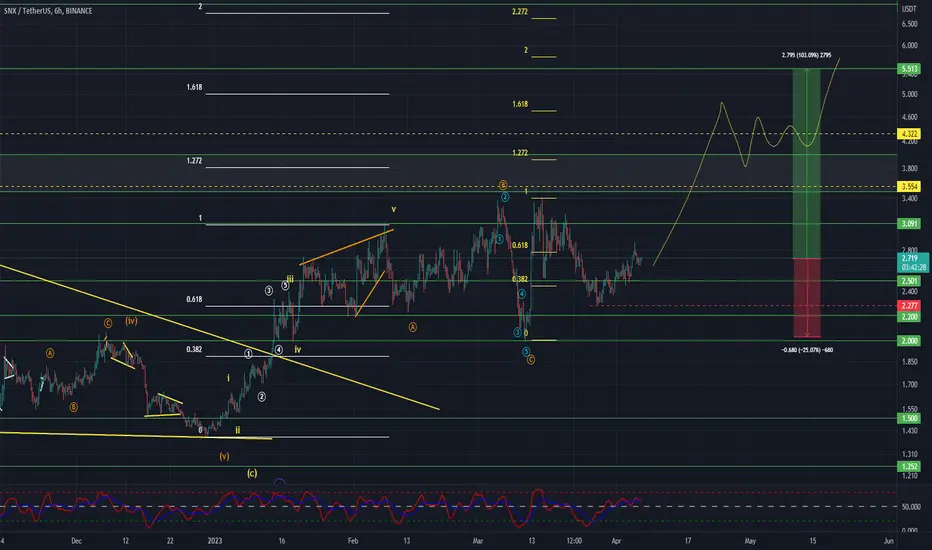Select the yellow 0.618 Fibonacci label
Screen dimensions: 932x550
519,246
